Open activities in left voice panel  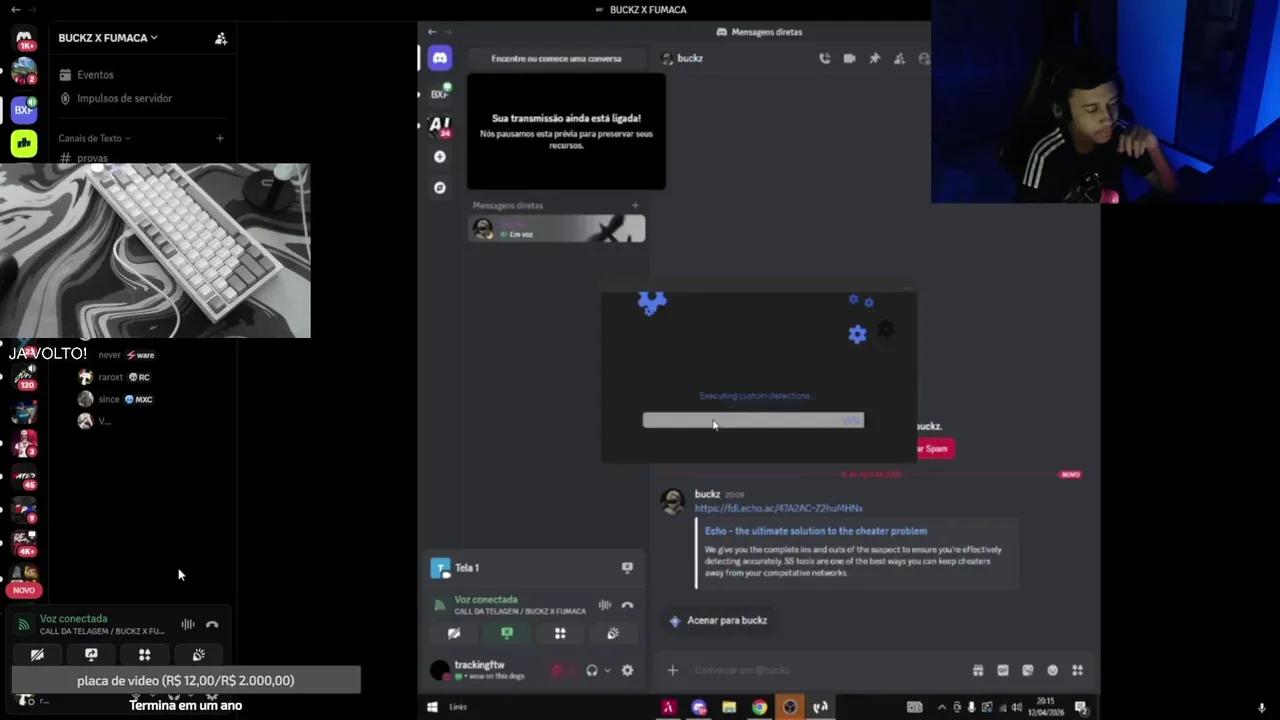click(145, 655)
